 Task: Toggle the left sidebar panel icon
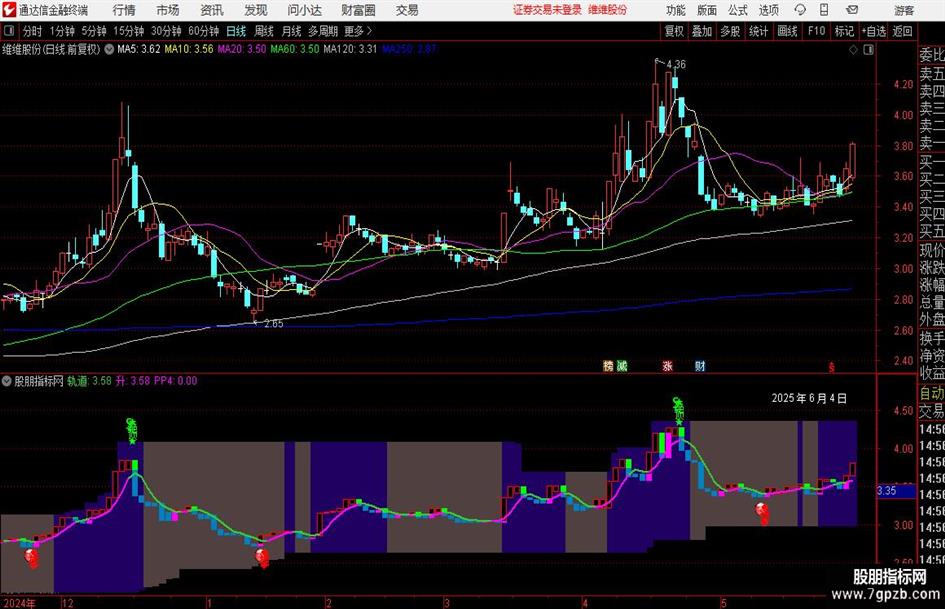coord(9,31)
